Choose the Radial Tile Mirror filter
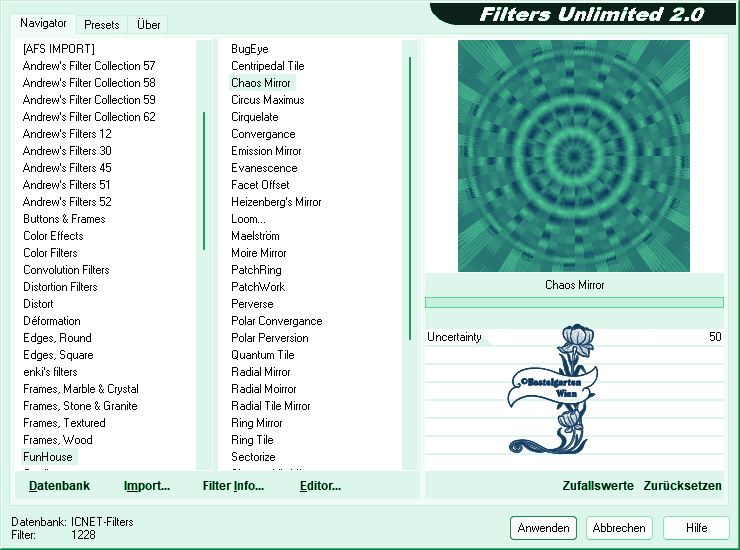This screenshot has height=550, width=740. [270, 406]
